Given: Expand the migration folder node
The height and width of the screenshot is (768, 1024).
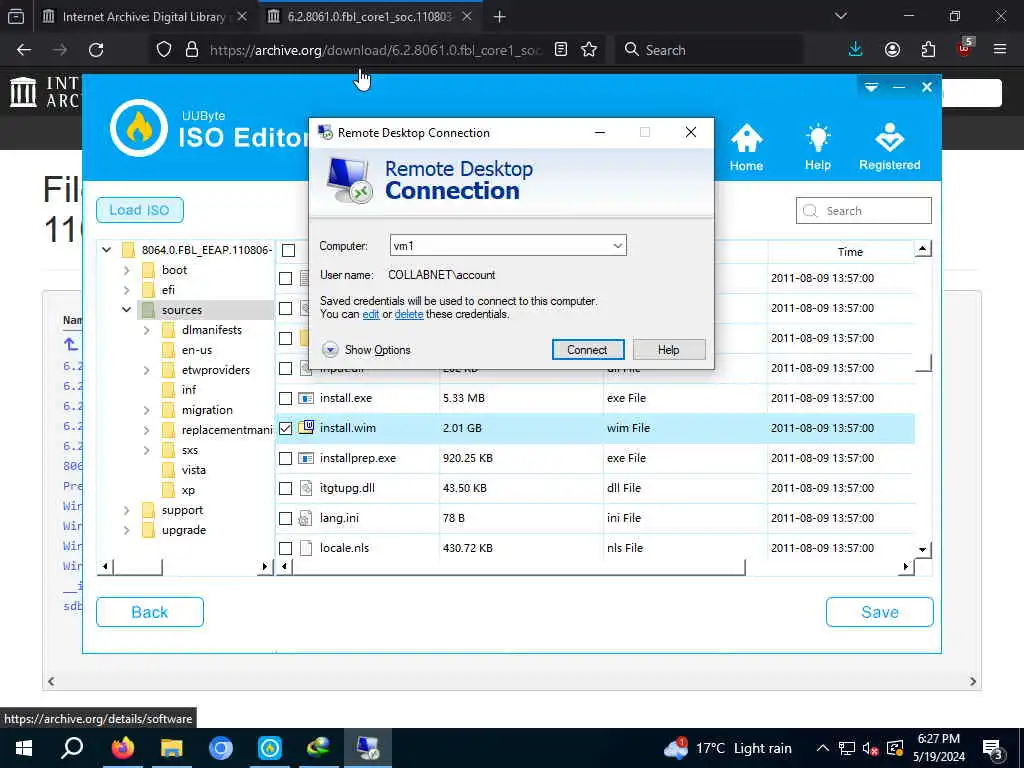Looking at the screenshot, I should pyautogui.click(x=147, y=411).
